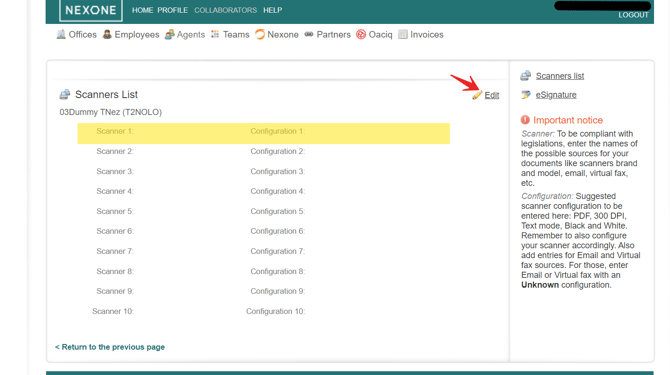The height and width of the screenshot is (375, 670).
Task: Select the 'Scanner 2:' label
Action: click(115, 151)
